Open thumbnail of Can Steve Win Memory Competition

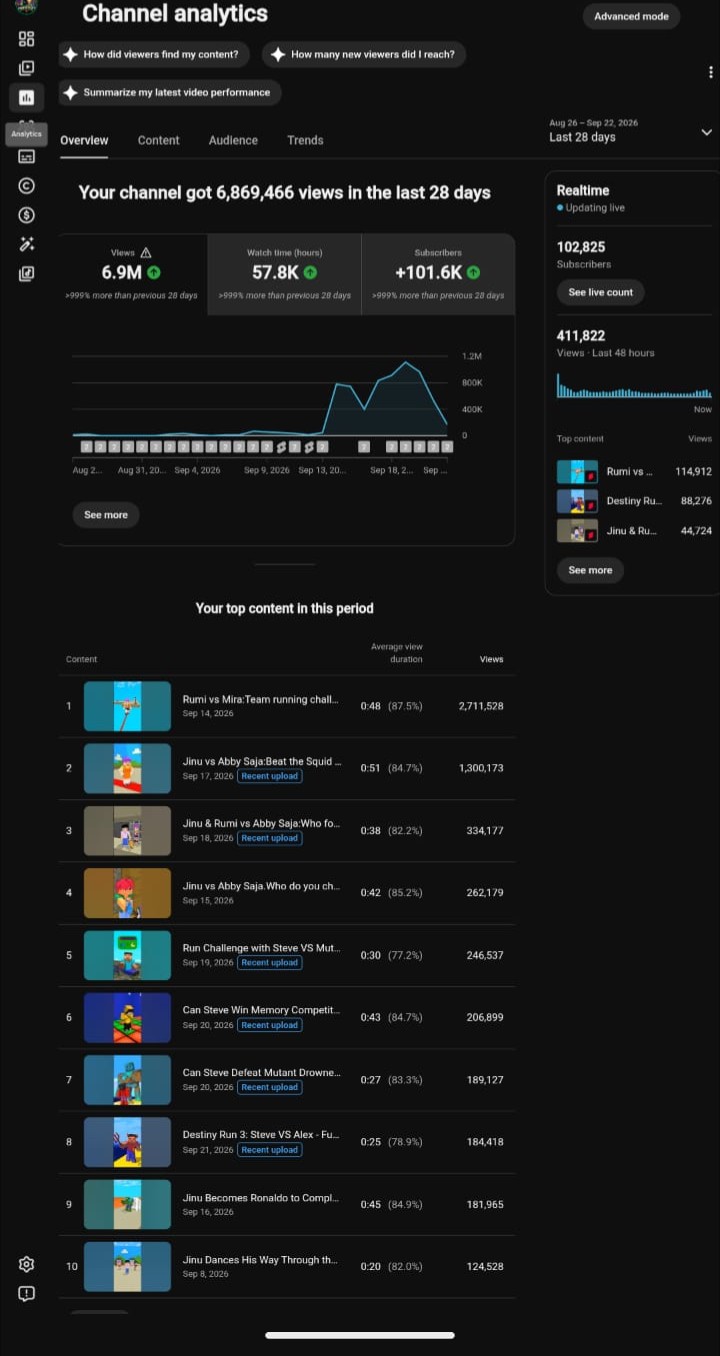coord(127,1017)
